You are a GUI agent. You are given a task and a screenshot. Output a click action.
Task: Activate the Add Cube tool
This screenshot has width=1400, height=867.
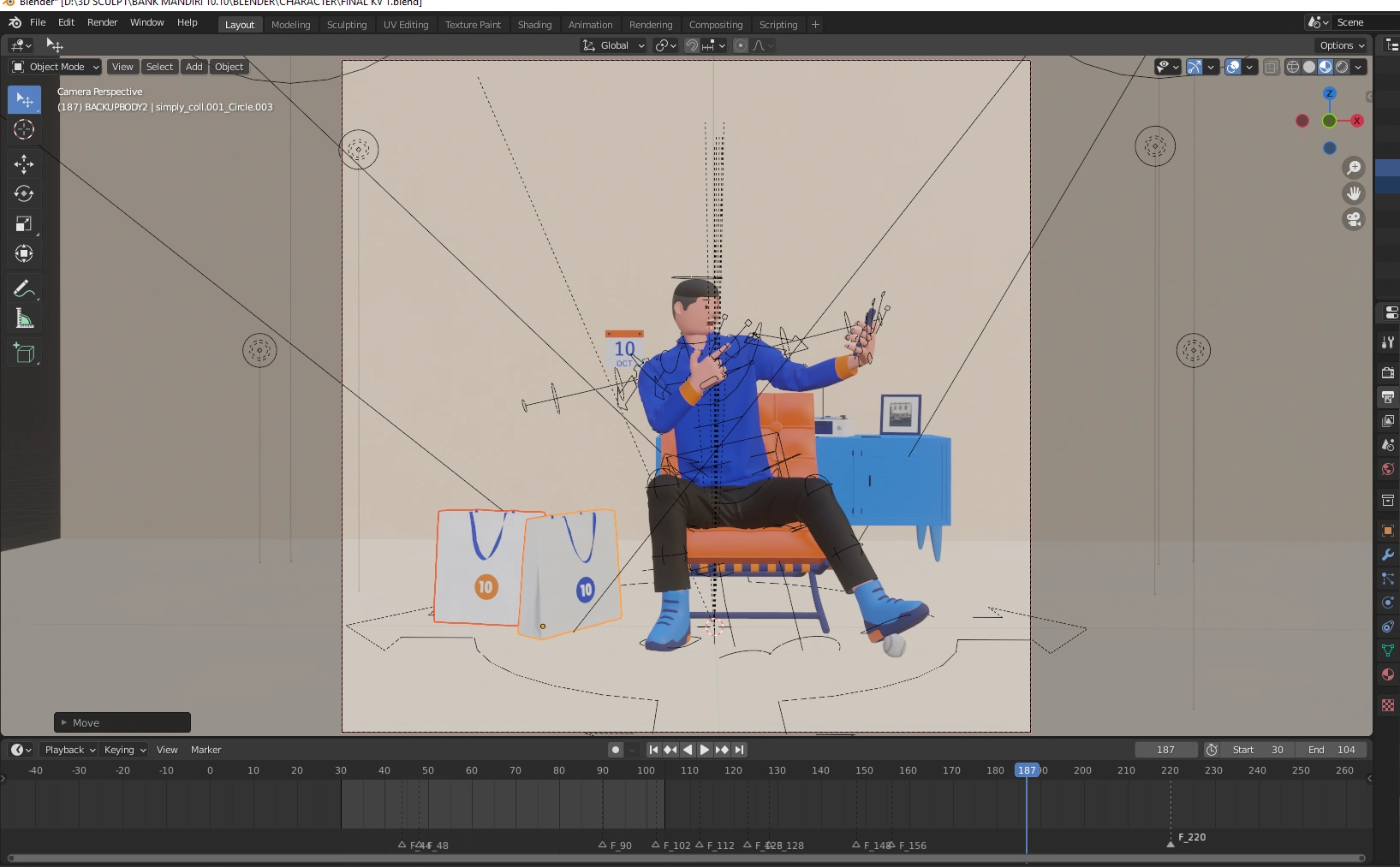(24, 353)
